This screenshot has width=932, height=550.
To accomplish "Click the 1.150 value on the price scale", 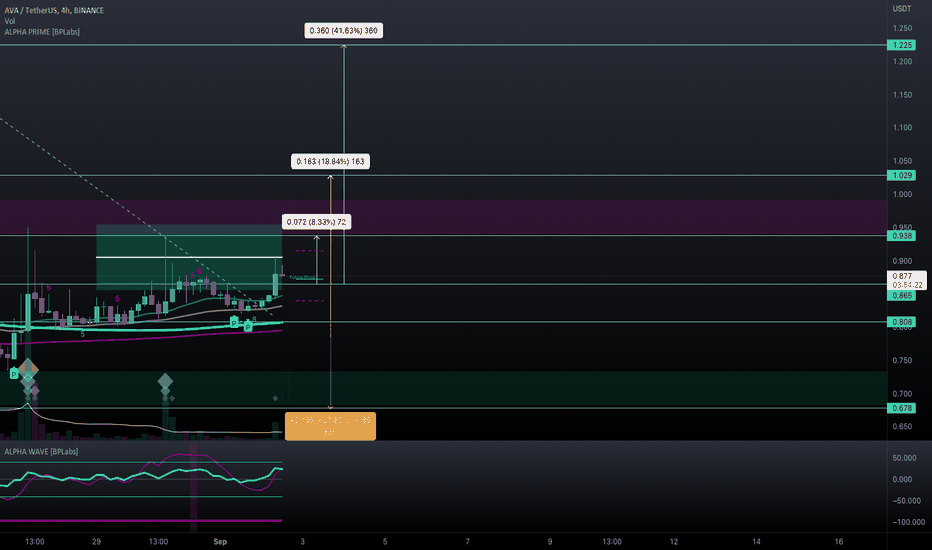I will (x=902, y=95).
